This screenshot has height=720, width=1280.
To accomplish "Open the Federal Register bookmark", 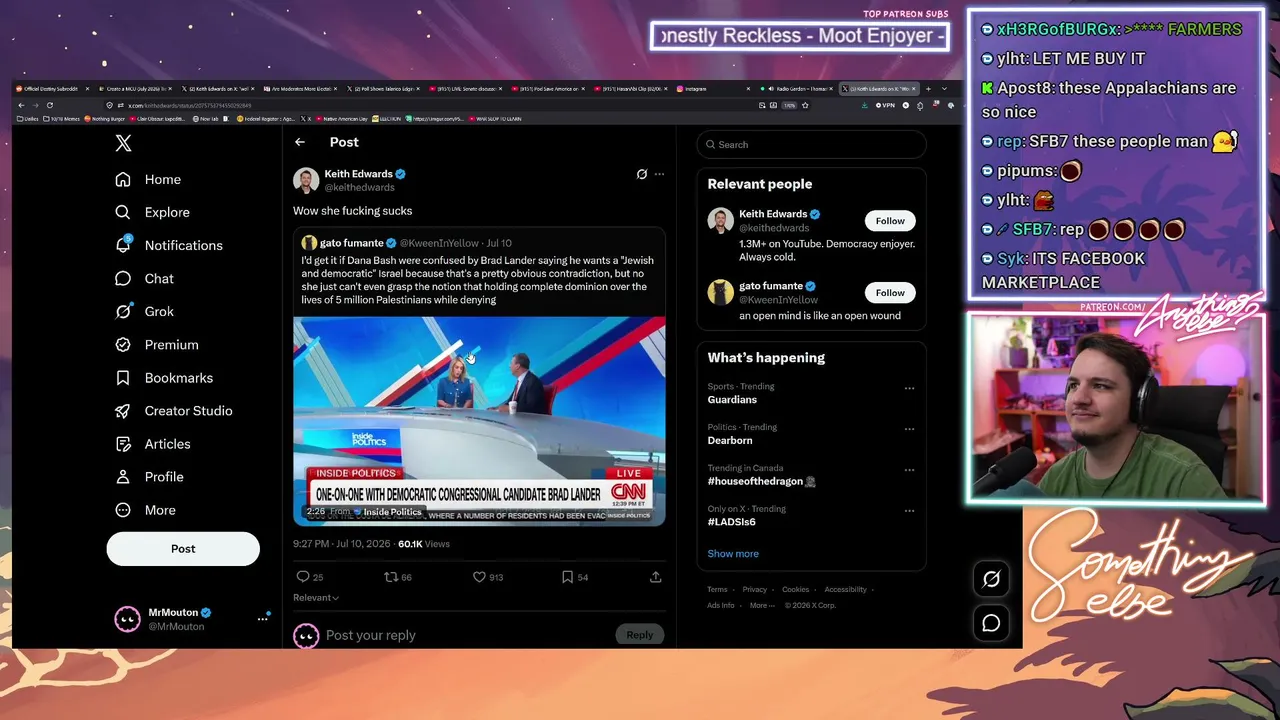I will (266, 119).
